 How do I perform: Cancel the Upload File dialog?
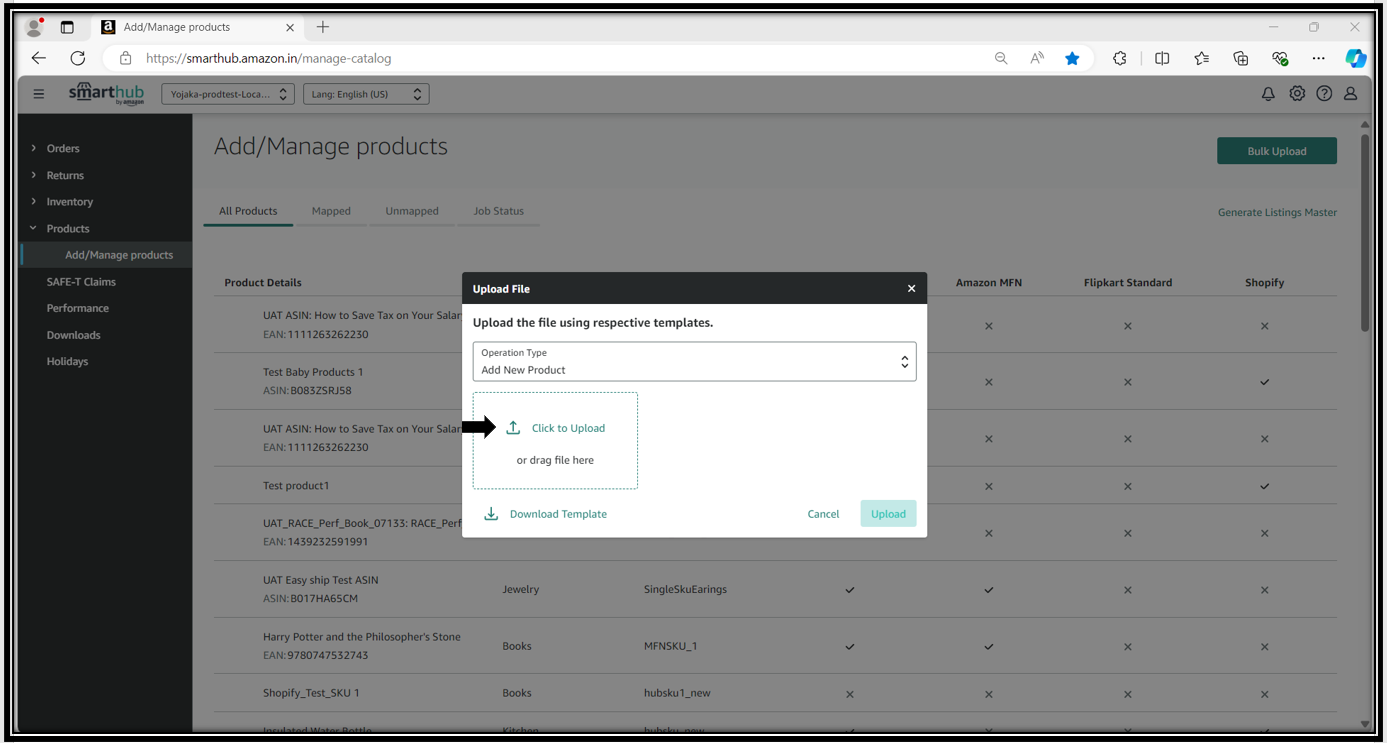[823, 514]
